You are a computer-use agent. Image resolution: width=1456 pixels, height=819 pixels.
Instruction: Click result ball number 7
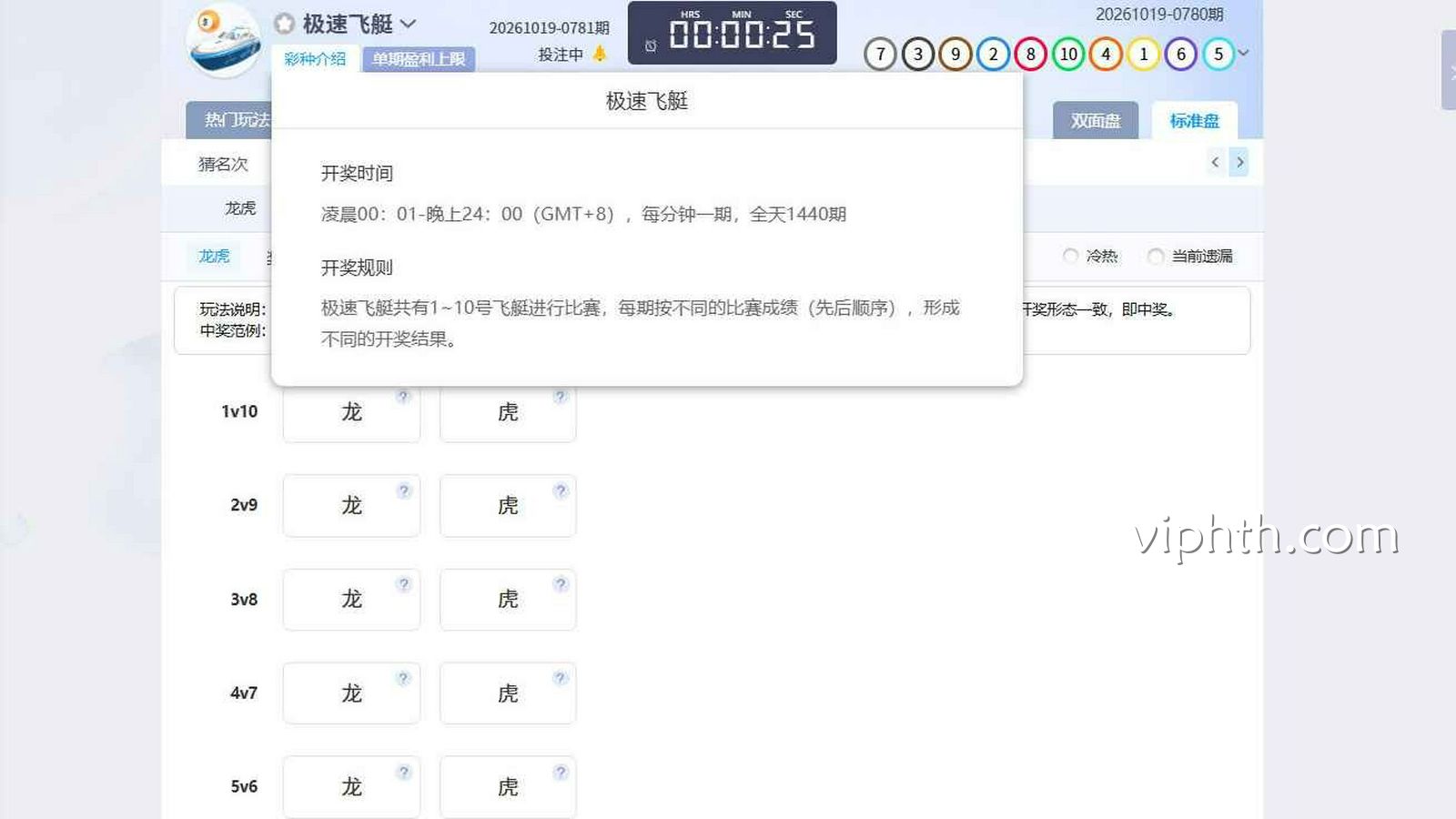click(880, 54)
